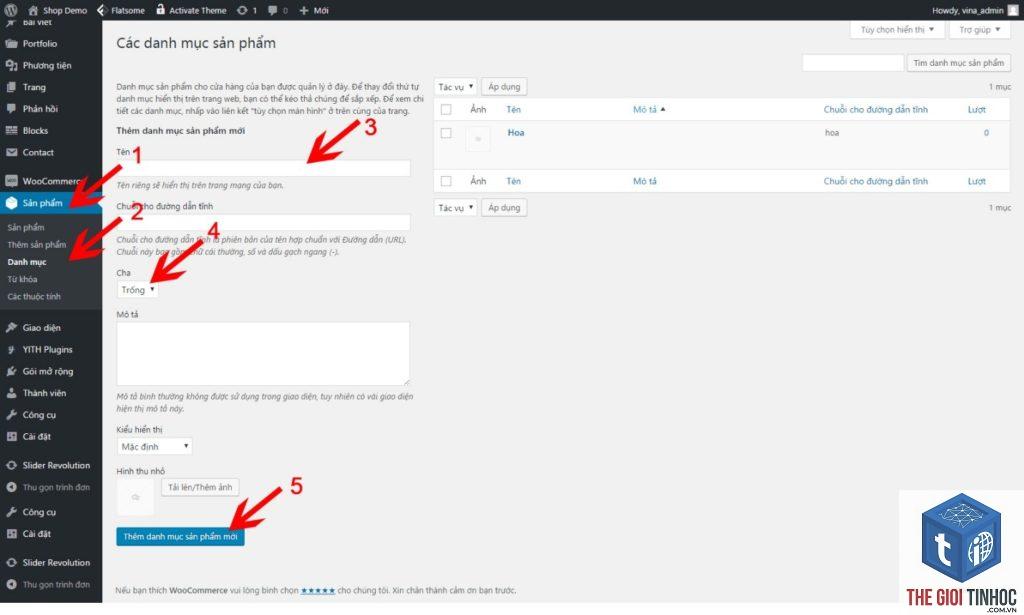Viewport: 1024px width, 615px height.
Task: Open the Flatsome theme icon in admin bar
Action: pyautogui.click(x=102, y=10)
